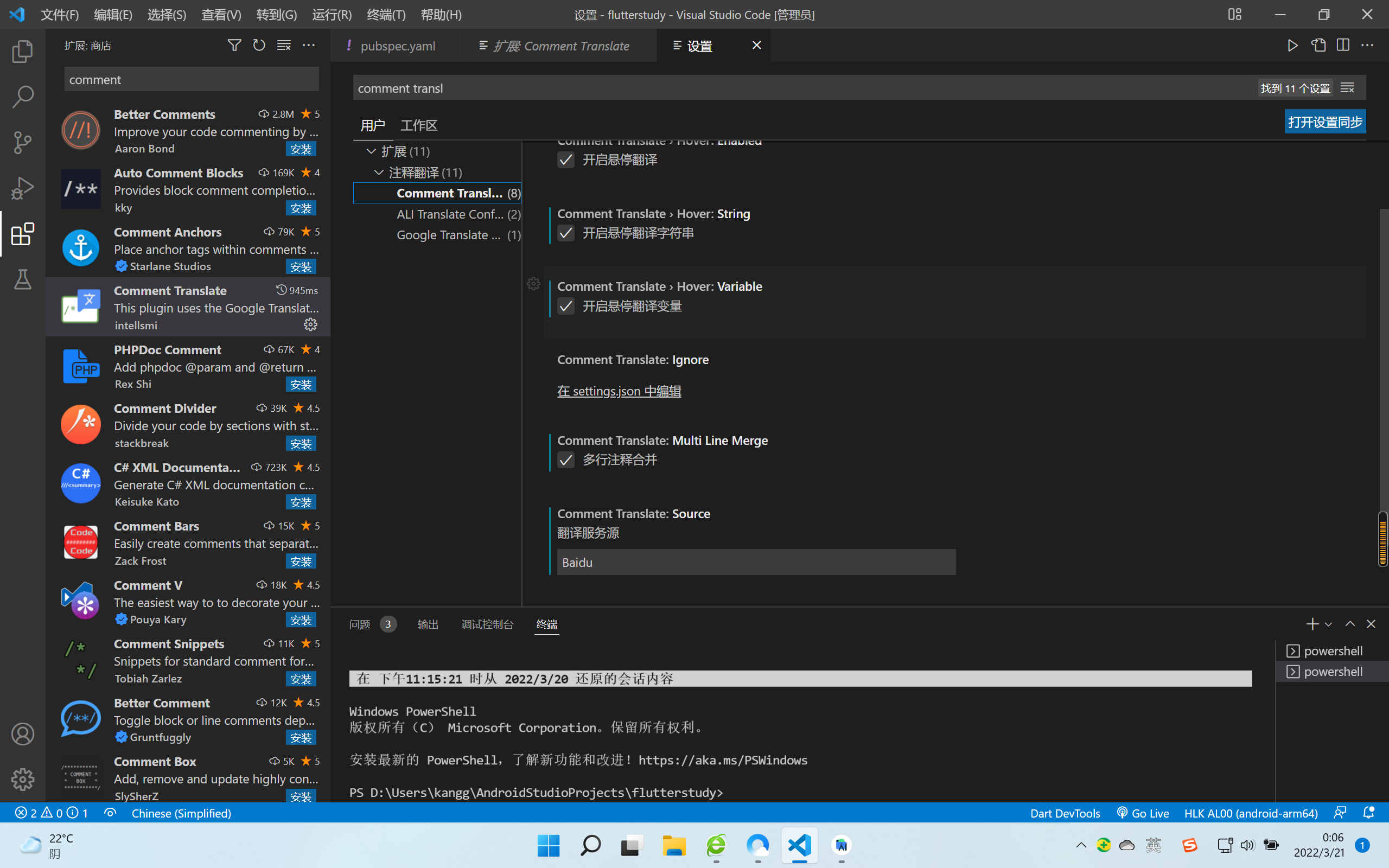Image resolution: width=1389 pixels, height=868 pixels.
Task: Switch to 调试控制台 panel tab
Action: (487, 624)
